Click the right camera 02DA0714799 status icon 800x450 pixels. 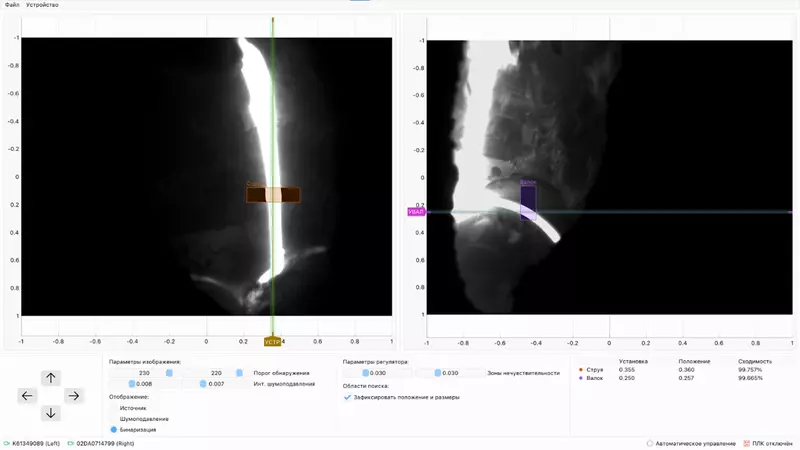tap(71, 443)
